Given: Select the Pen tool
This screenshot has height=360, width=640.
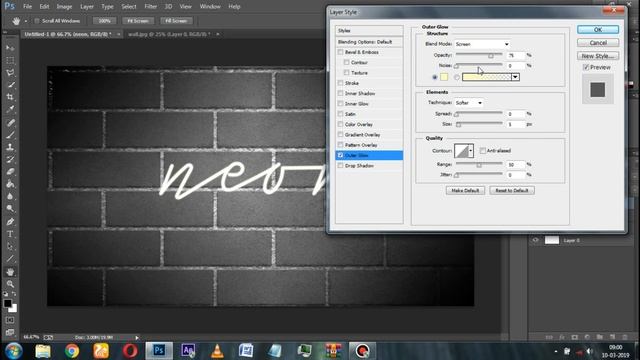Looking at the screenshot, I should pyautogui.click(x=10, y=222).
